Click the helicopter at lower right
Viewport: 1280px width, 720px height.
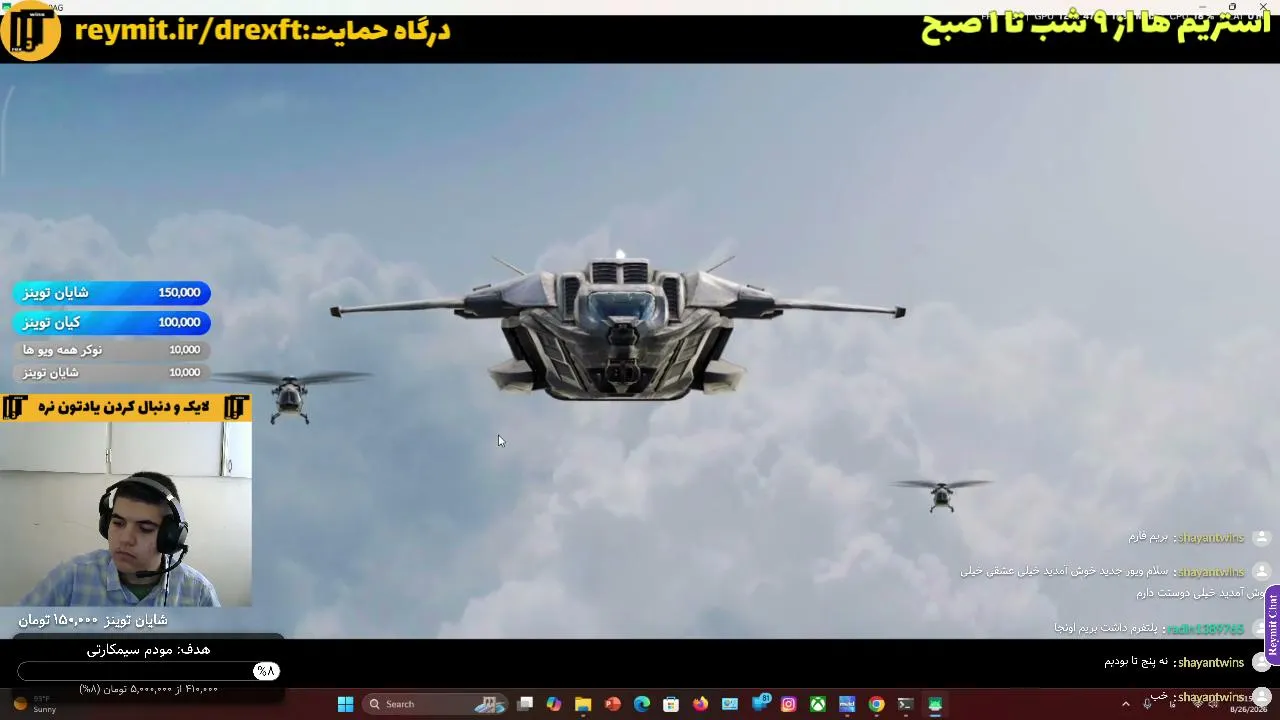tap(941, 495)
